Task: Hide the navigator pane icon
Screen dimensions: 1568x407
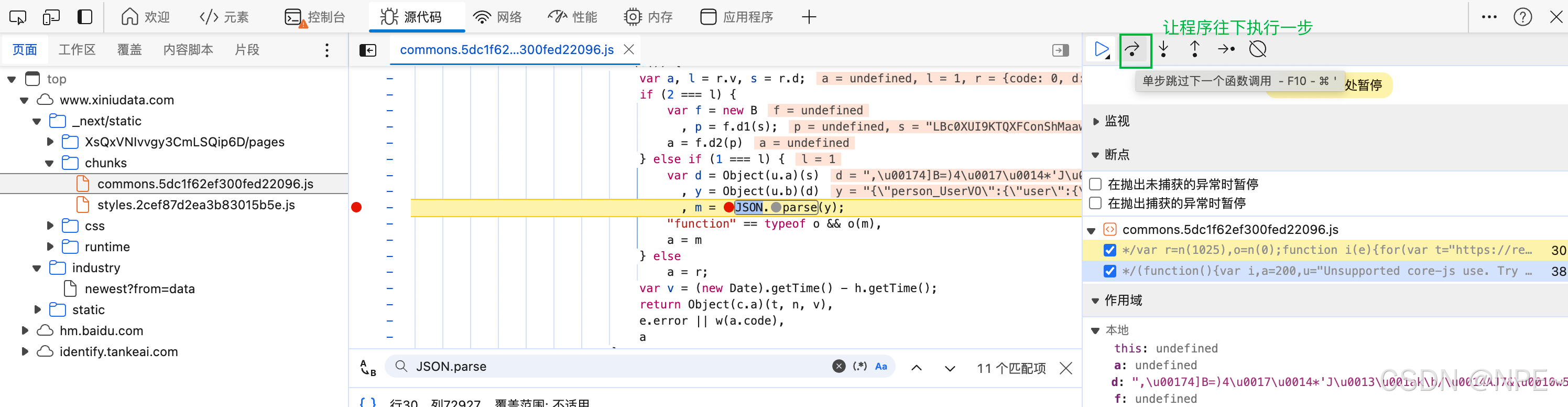Action: (368, 50)
